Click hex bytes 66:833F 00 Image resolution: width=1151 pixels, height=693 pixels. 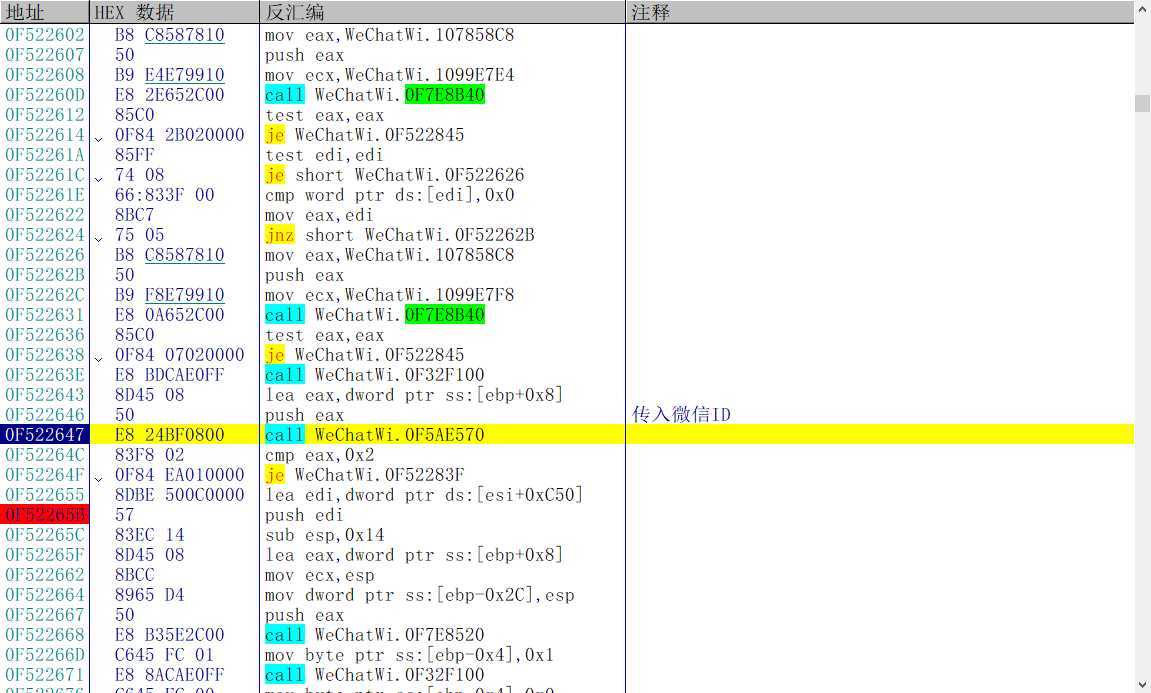[x=164, y=195]
